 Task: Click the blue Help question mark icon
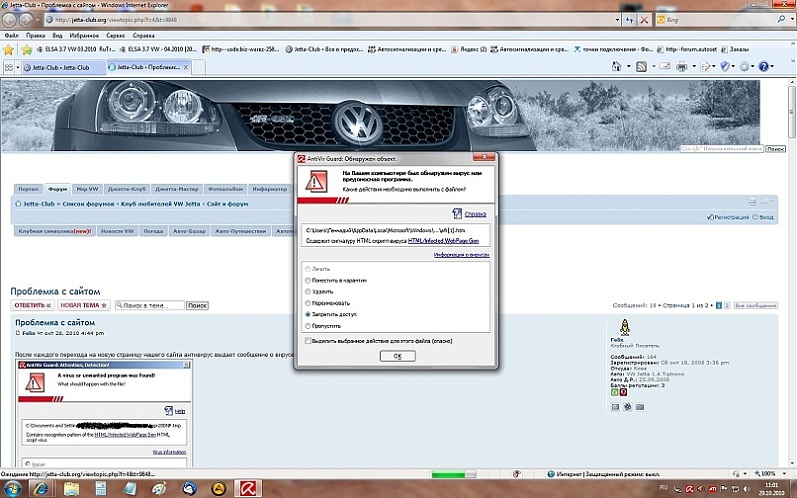pos(763,67)
